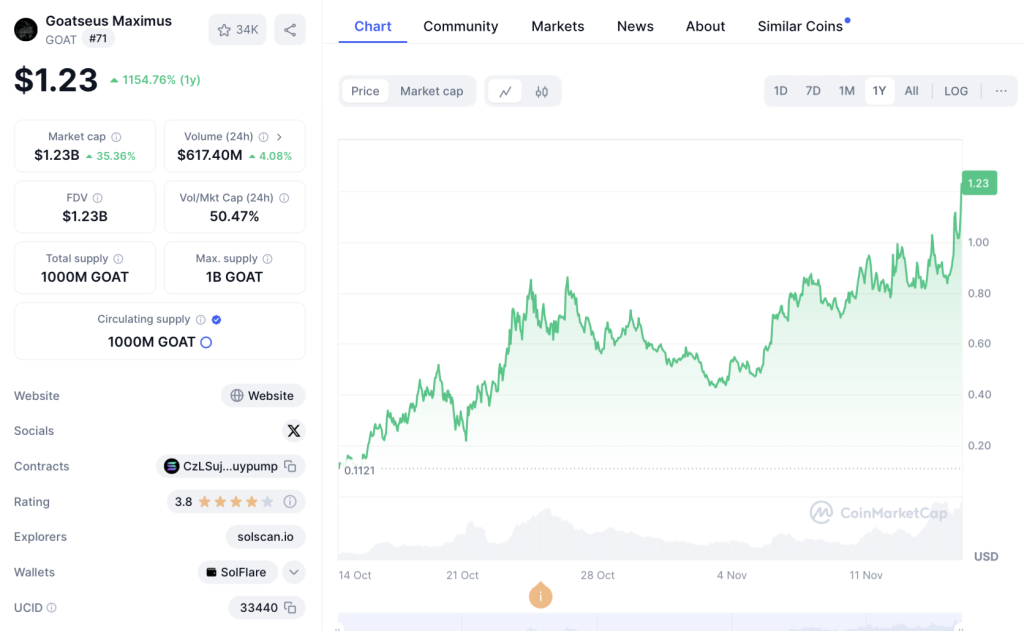This screenshot has width=1024, height=631.
Task: Click the chart range selector bar
Action: click(650, 622)
